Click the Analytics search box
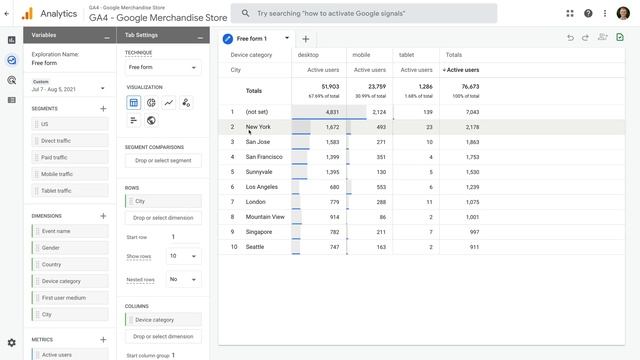 [364, 13]
